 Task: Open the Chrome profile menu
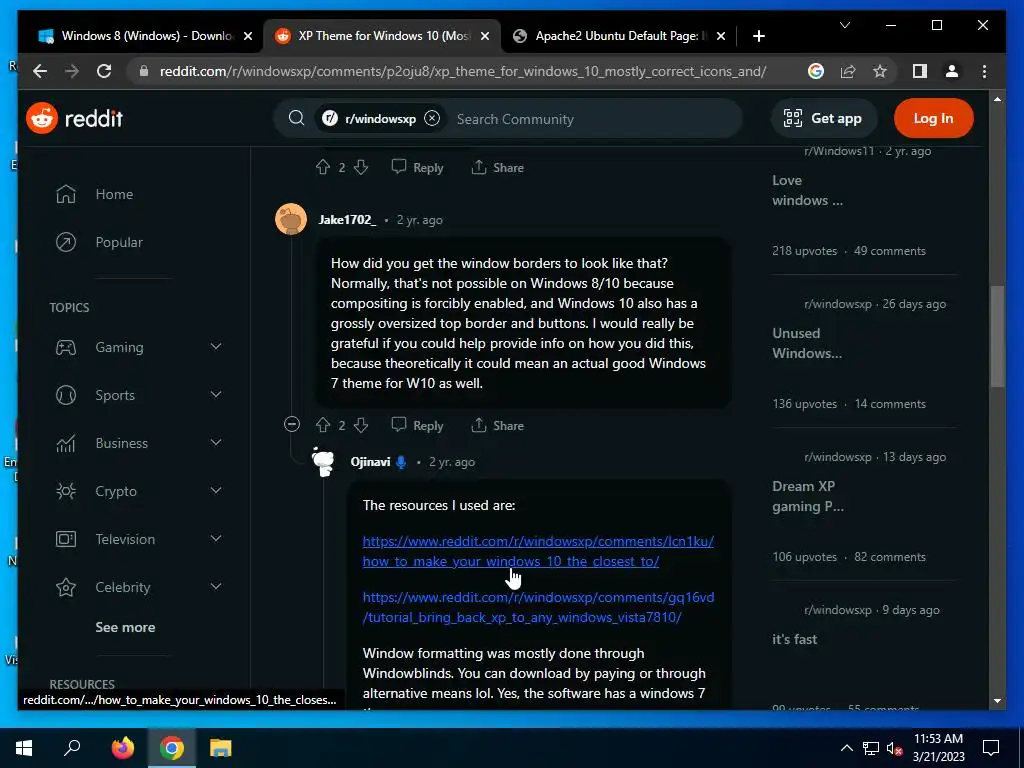[x=952, y=71]
